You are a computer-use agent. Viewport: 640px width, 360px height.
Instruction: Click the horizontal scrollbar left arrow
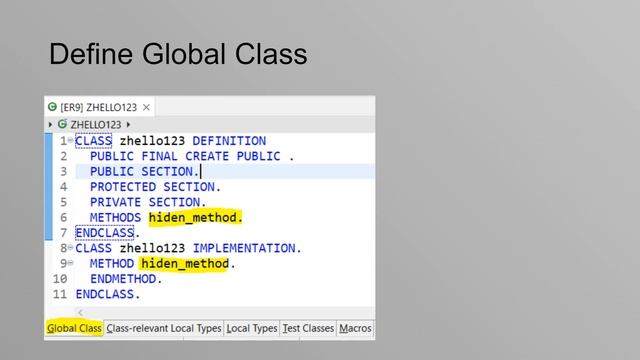pos(80,313)
